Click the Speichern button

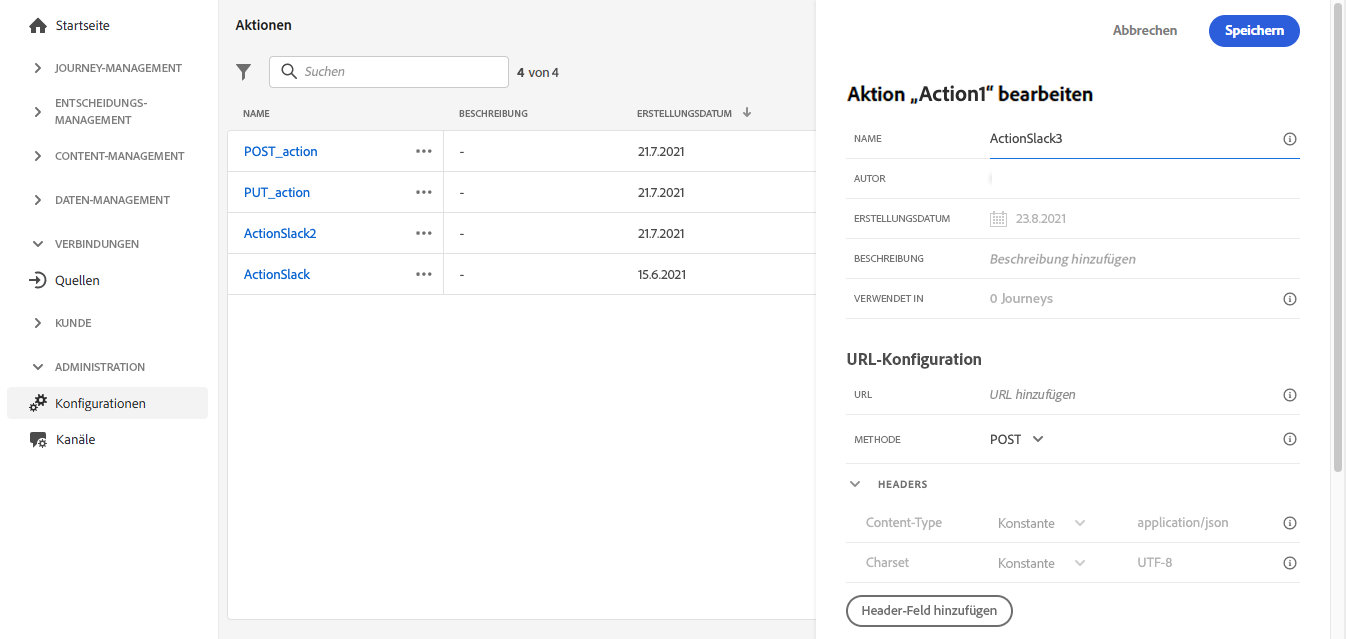[x=1253, y=31]
